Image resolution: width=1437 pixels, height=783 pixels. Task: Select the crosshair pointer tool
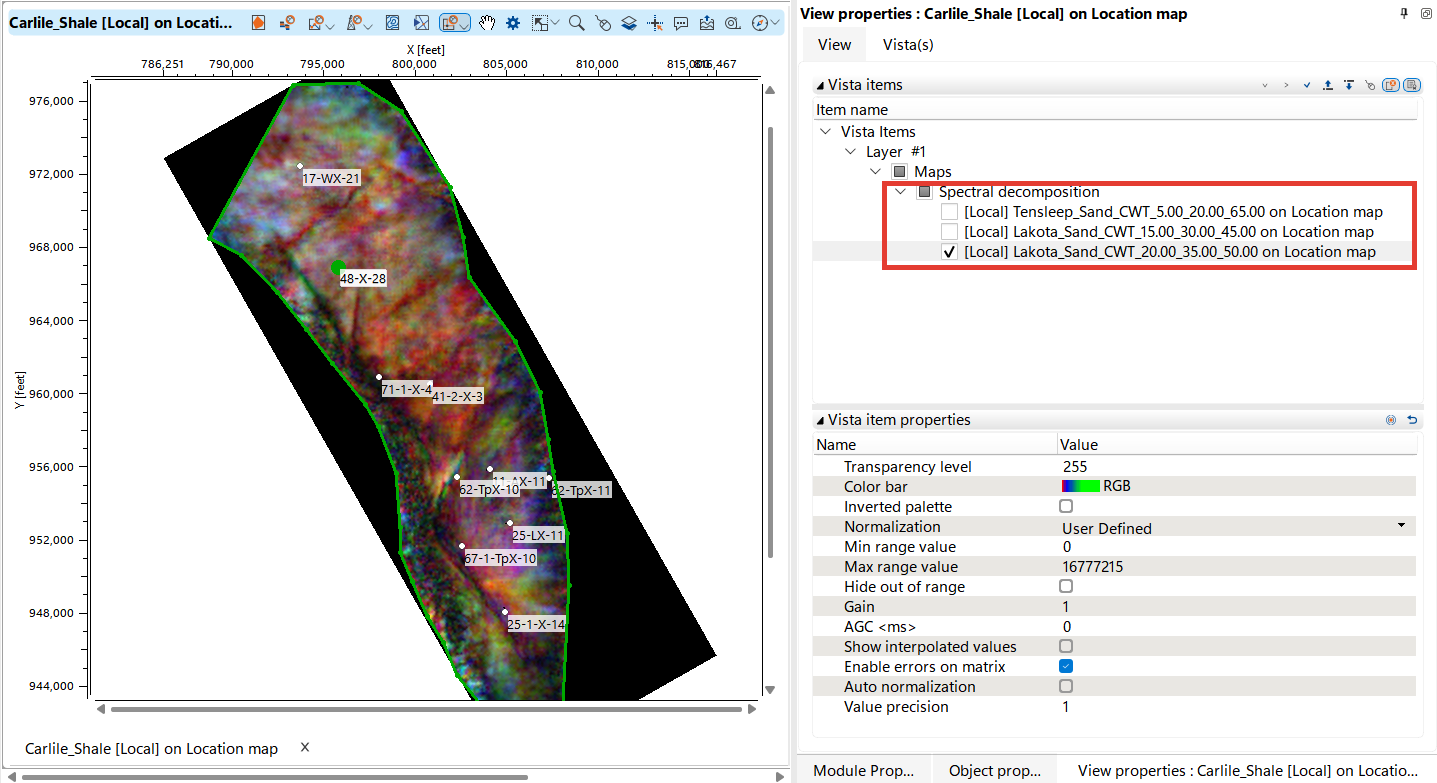[x=655, y=22]
